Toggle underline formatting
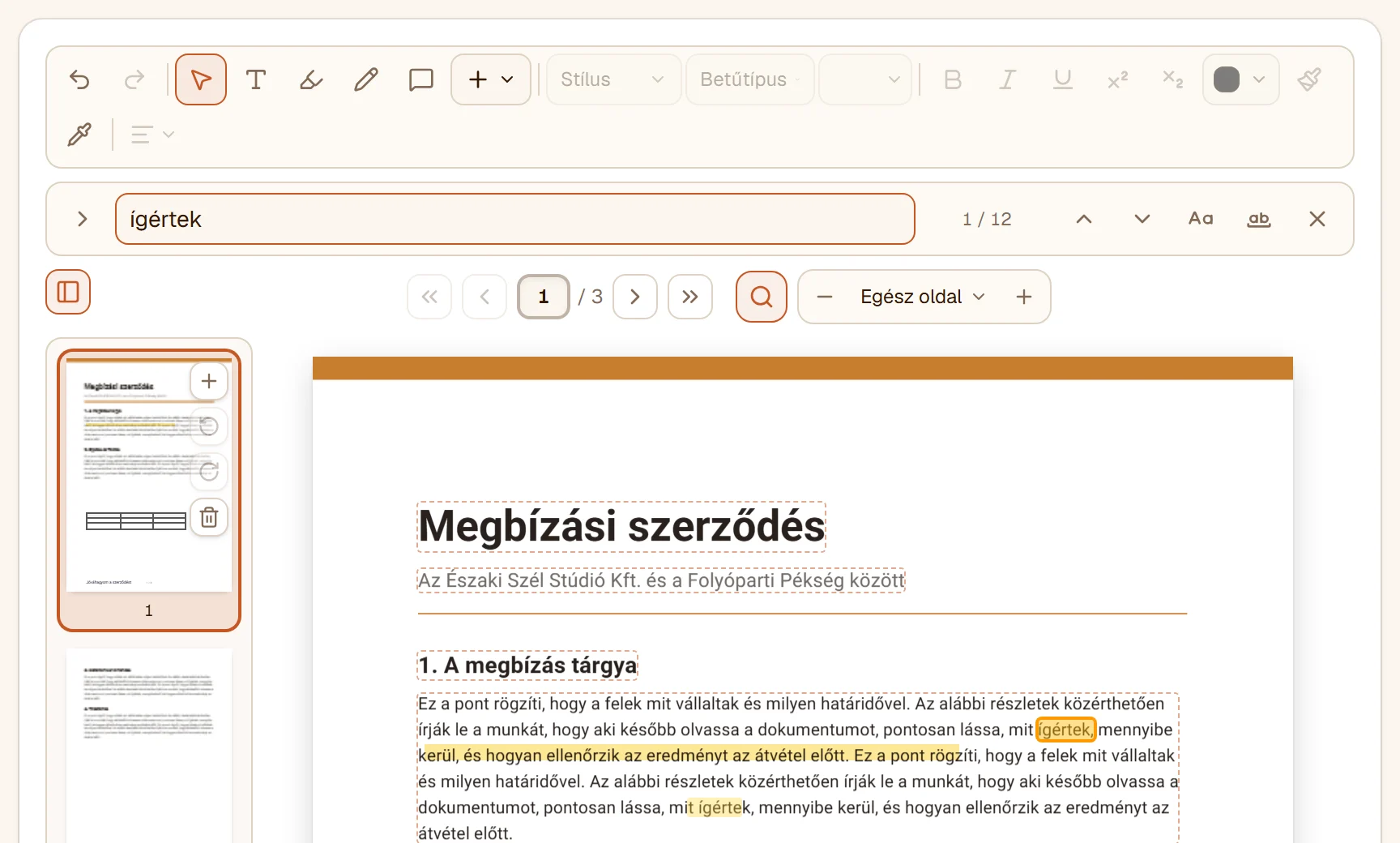The height and width of the screenshot is (843, 1400). pyautogui.click(x=1063, y=79)
